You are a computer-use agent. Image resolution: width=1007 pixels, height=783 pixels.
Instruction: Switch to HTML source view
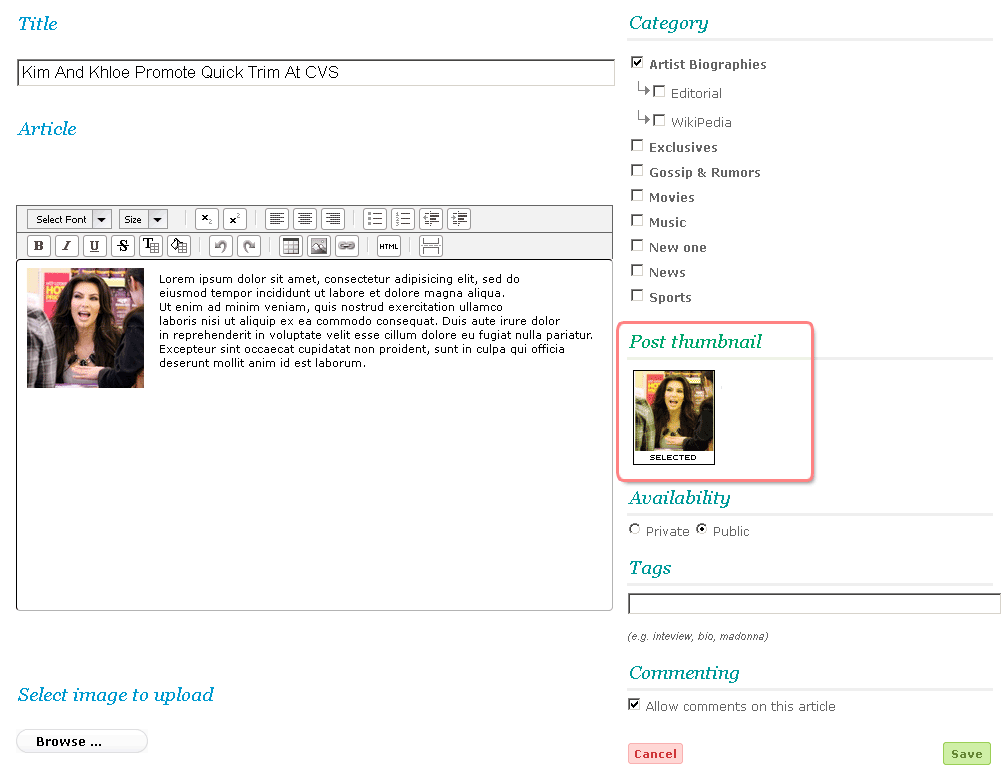(x=389, y=246)
